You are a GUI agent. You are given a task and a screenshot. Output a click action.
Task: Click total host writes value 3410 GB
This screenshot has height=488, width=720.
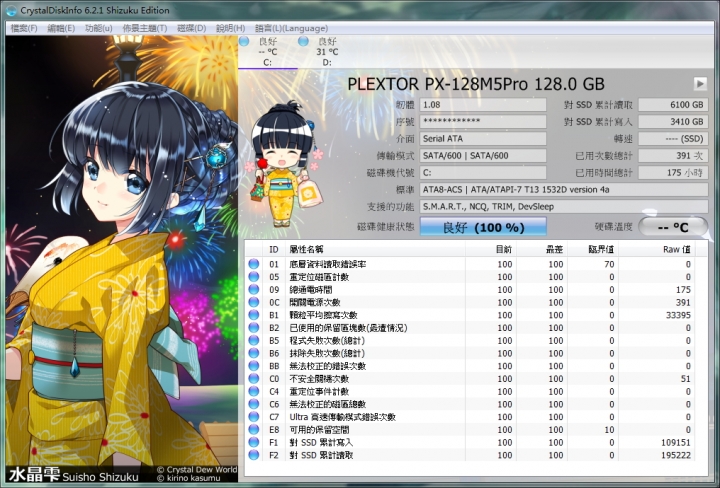tap(673, 122)
